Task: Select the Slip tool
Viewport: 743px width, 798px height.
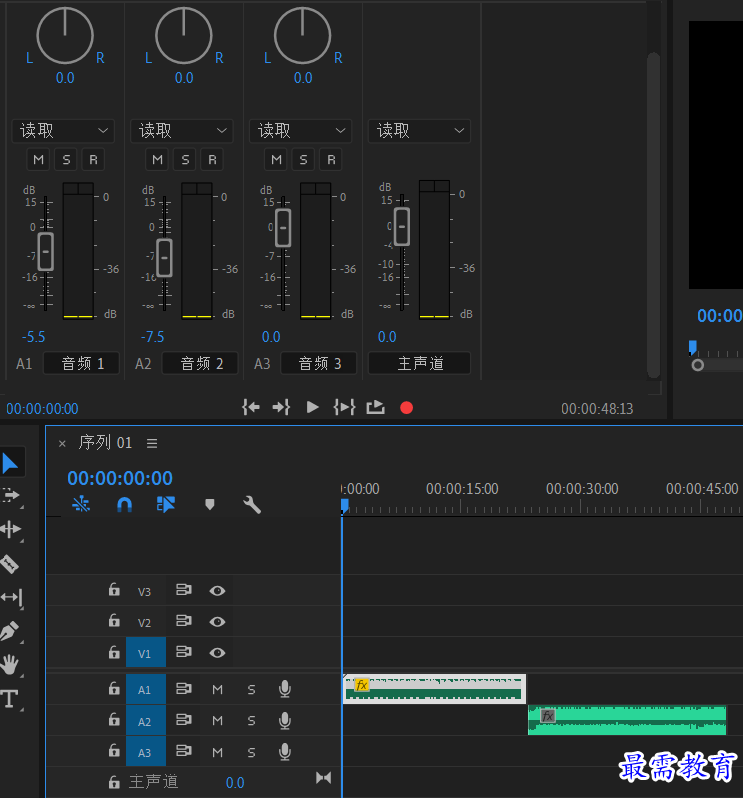Action: pos(11,597)
